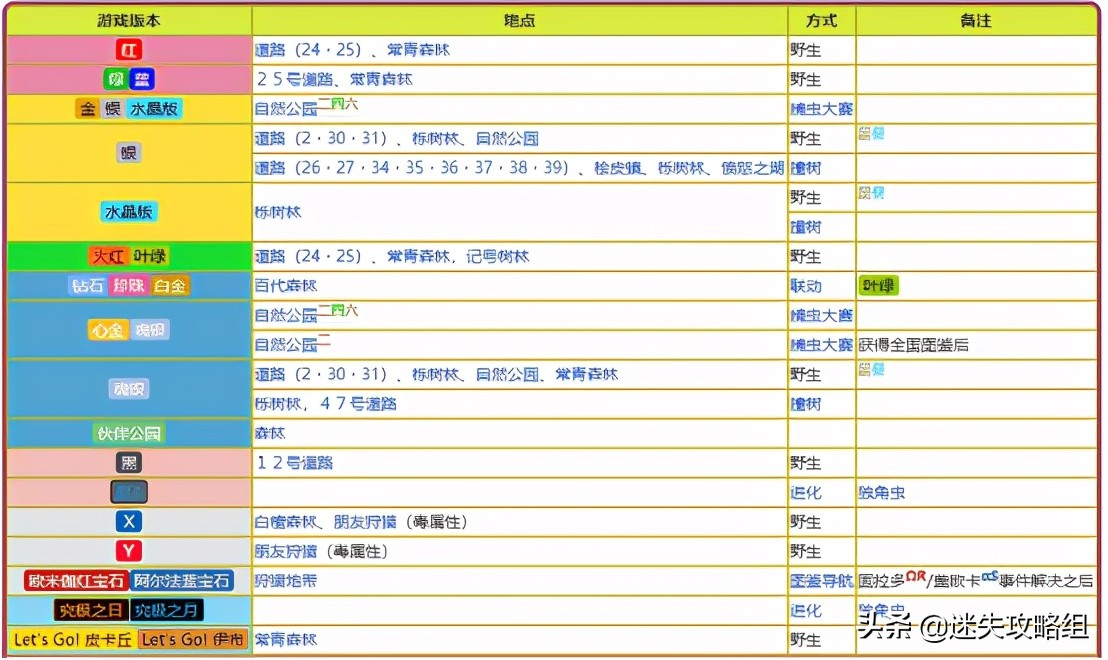Select the red 红 version badge
The image size is (1108, 660).
(x=130, y=49)
